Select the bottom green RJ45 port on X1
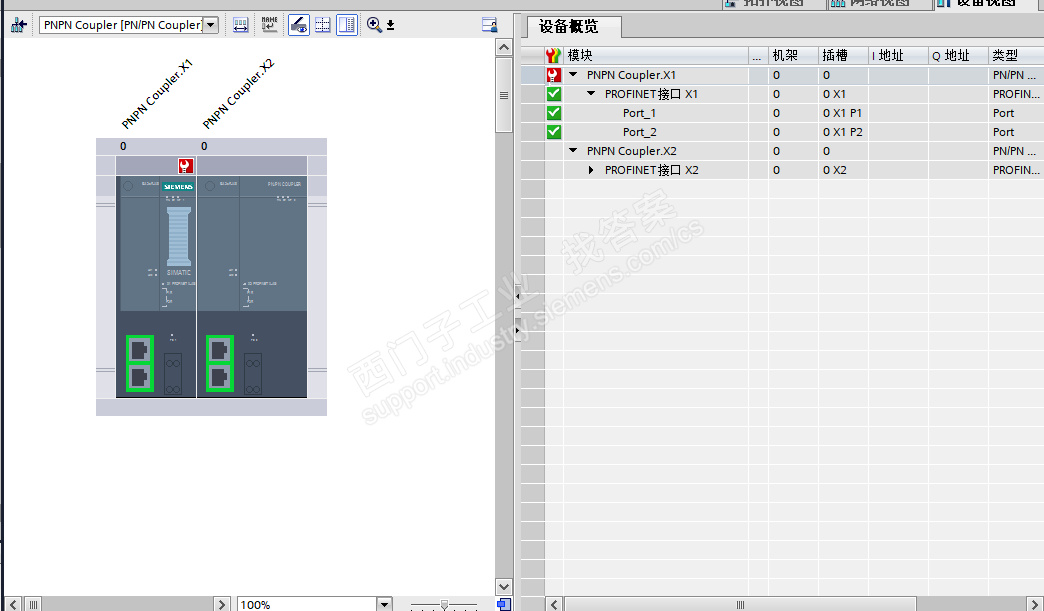 click(140, 377)
